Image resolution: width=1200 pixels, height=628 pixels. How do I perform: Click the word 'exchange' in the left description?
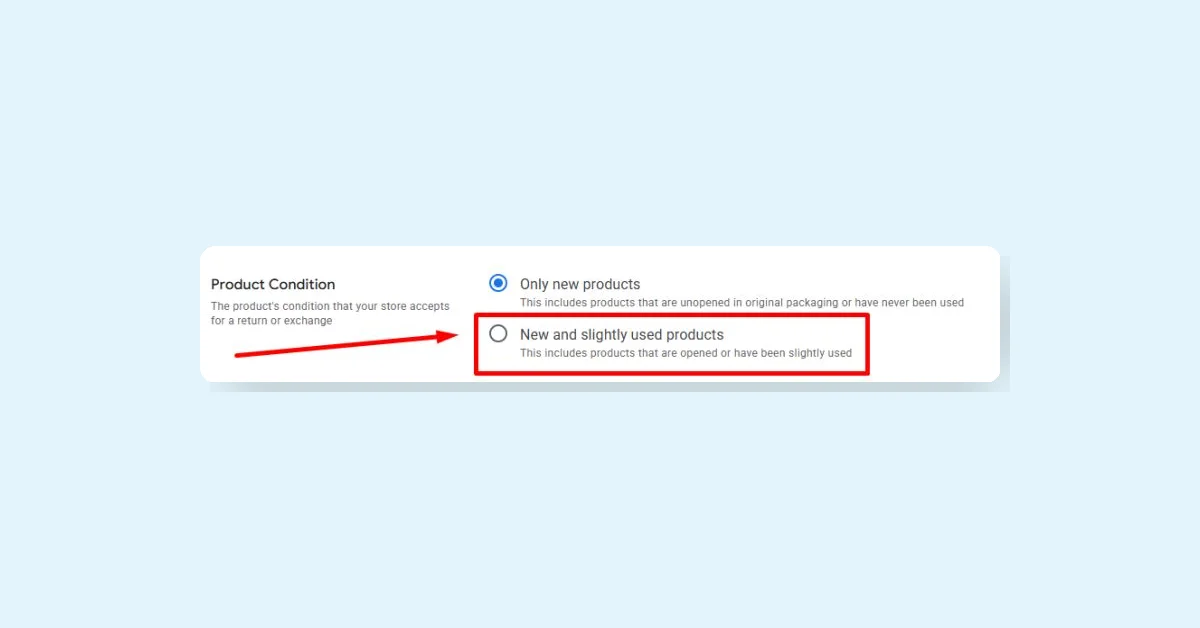[308, 321]
